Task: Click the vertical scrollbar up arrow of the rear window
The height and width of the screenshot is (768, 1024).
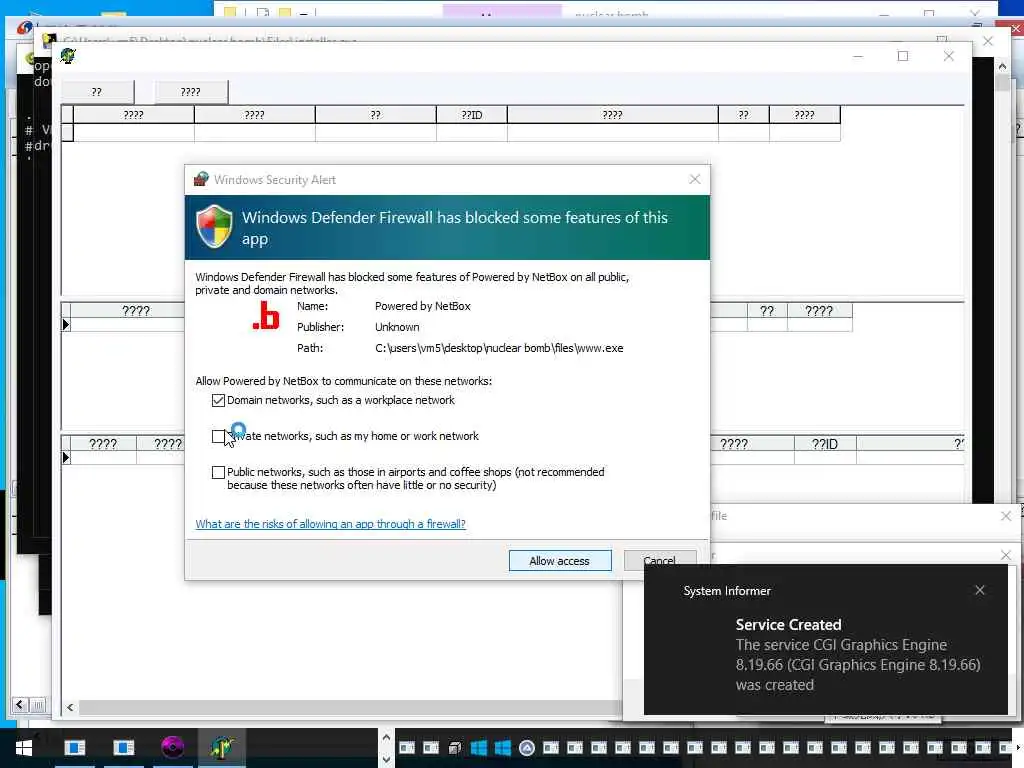Action: [x=1002, y=66]
